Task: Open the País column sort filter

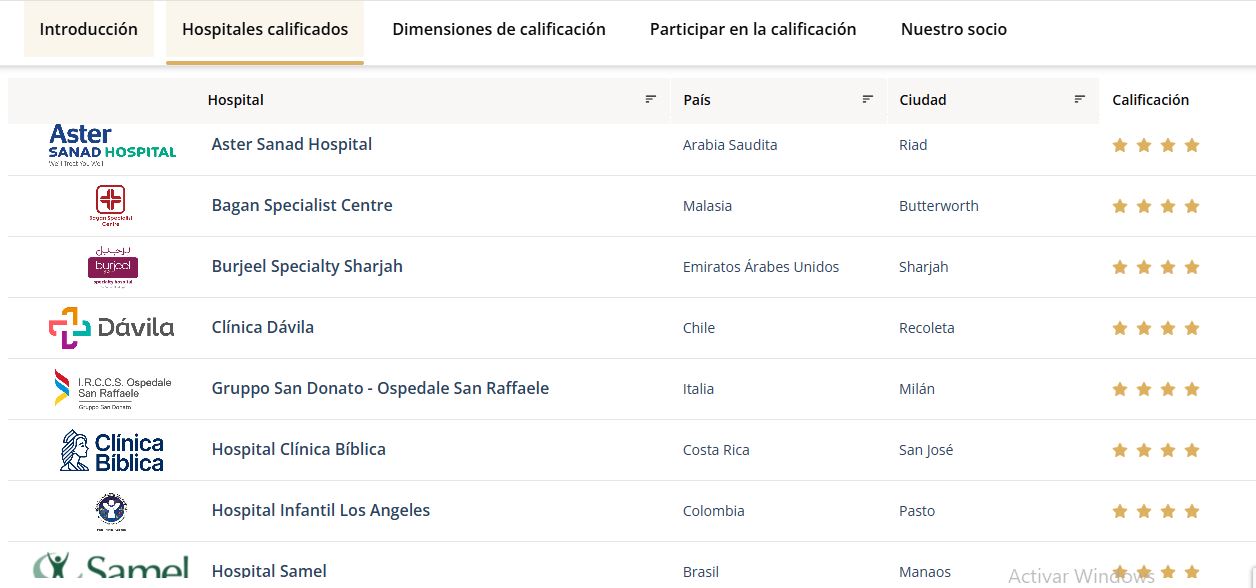Action: (x=868, y=99)
